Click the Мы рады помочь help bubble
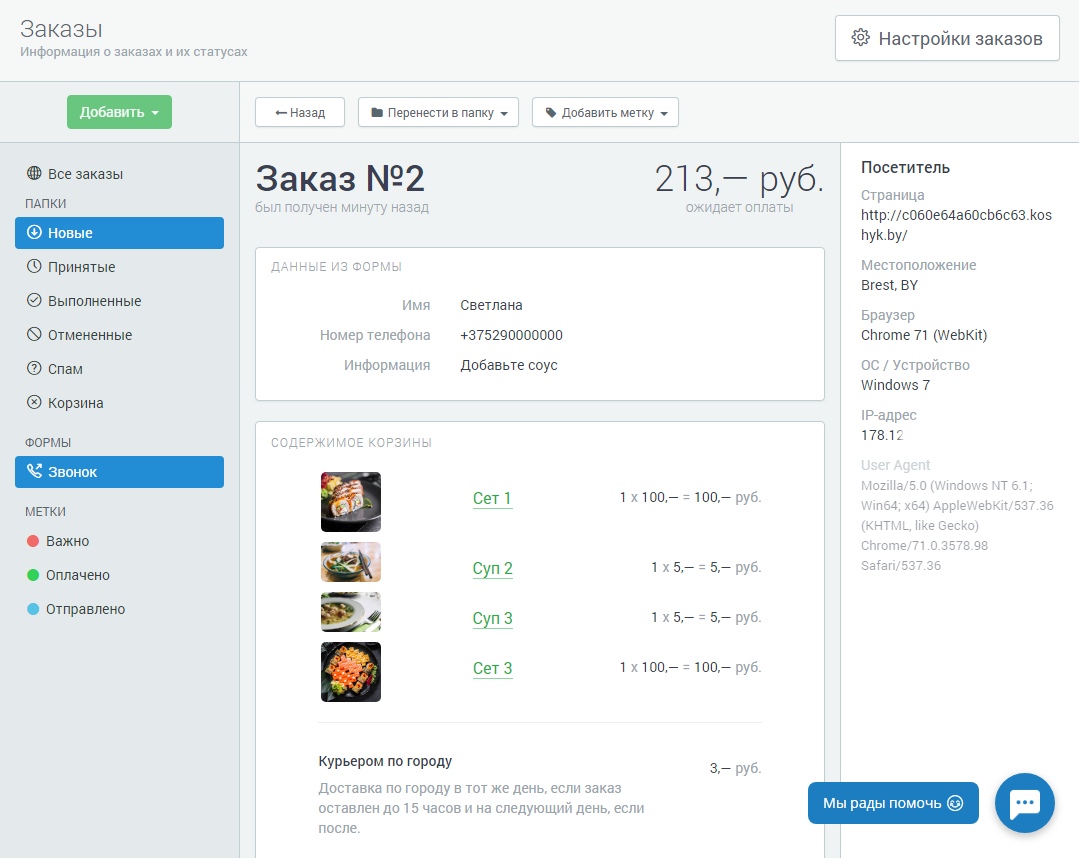1079x862 pixels. click(x=892, y=803)
